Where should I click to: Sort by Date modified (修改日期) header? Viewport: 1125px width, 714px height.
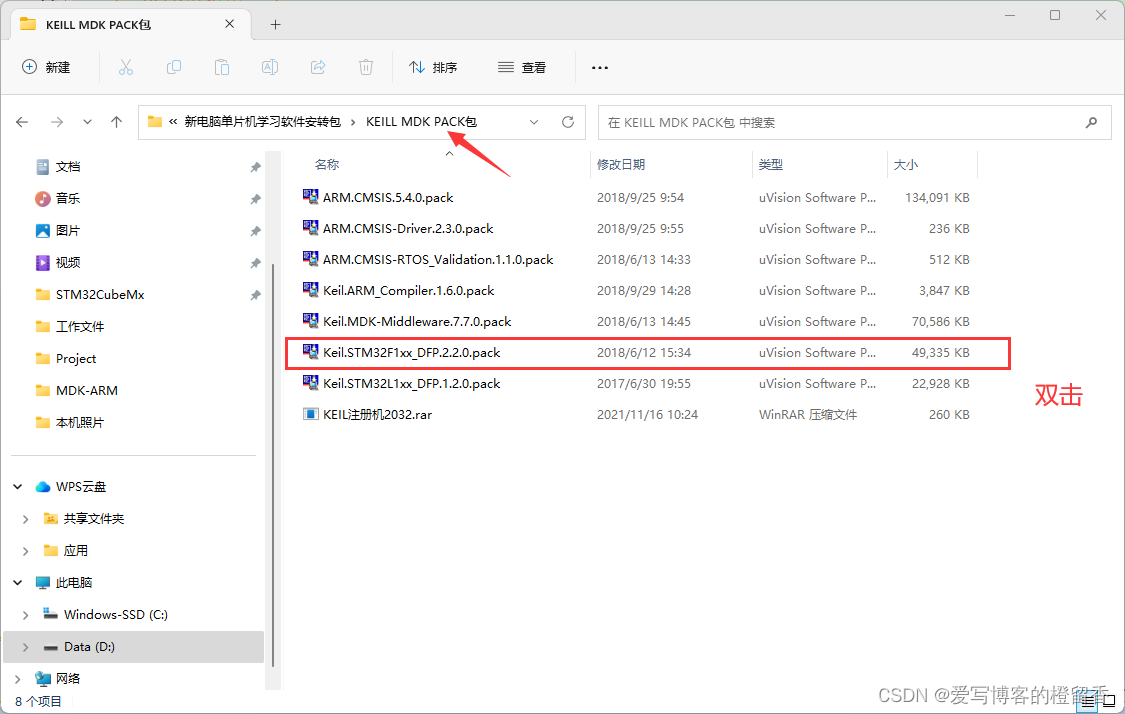tap(621, 164)
